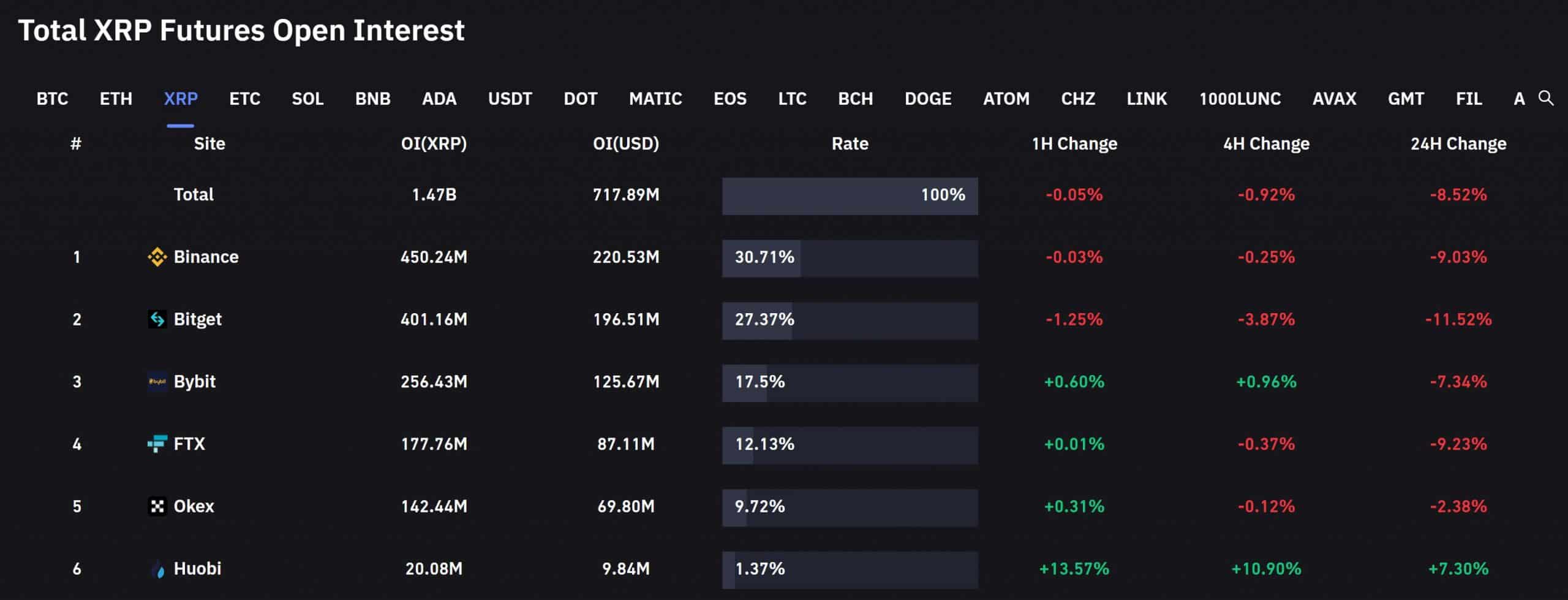This screenshot has width=1568, height=600.
Task: Click Bybit's +0.96% 4H change
Action: (1266, 382)
